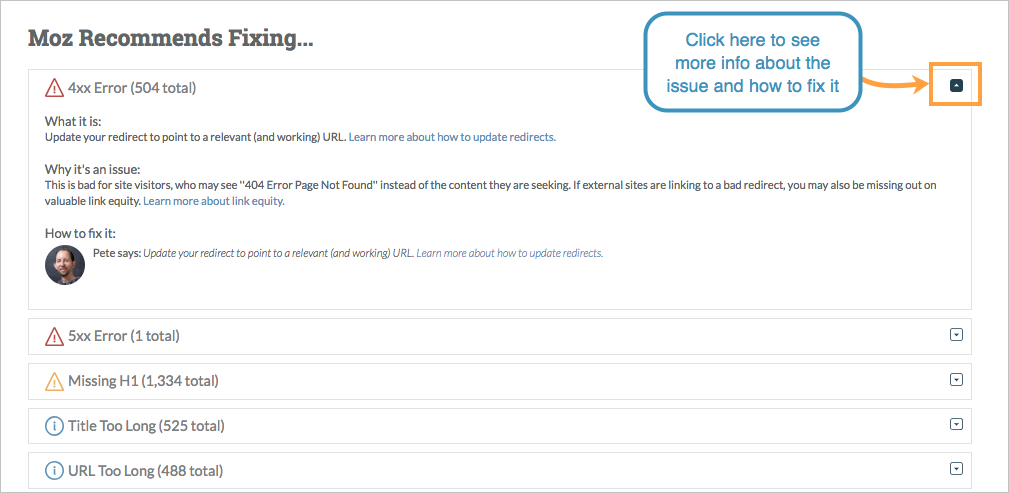Expand the URL Too Long row arrow
This screenshot has width=1009, height=493.
[956, 469]
